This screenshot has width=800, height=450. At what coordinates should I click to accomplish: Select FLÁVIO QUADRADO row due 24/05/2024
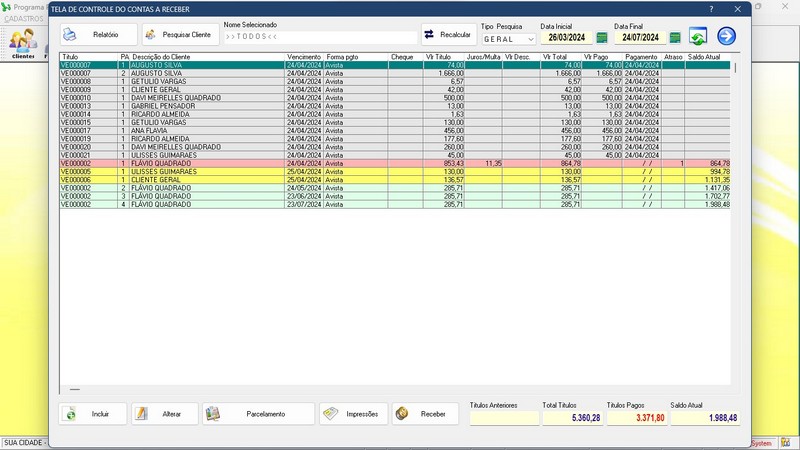coord(395,188)
